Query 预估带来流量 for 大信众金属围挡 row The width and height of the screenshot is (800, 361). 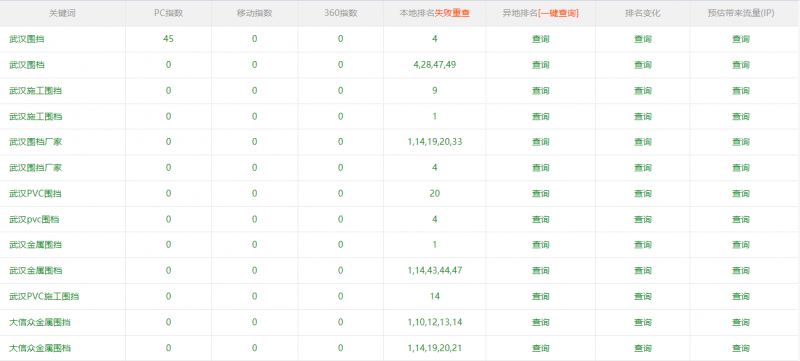[741, 322]
